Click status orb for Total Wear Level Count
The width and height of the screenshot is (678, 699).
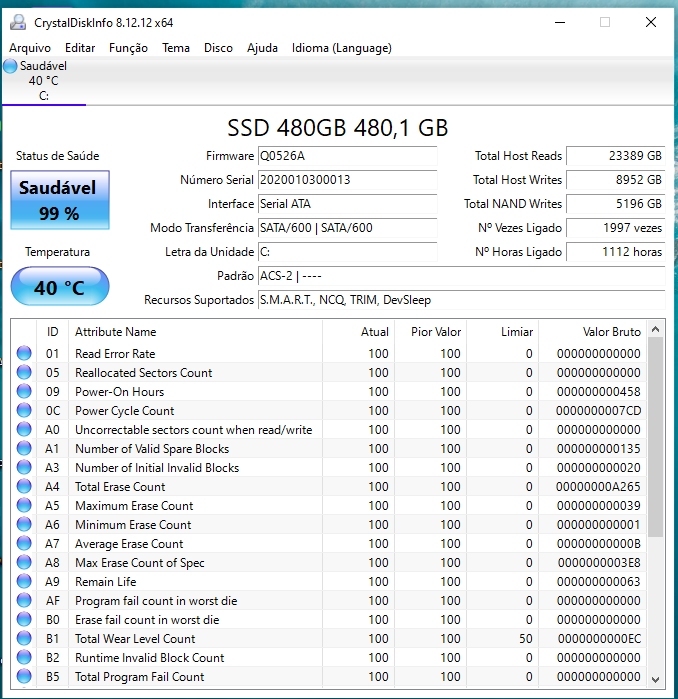(24, 638)
